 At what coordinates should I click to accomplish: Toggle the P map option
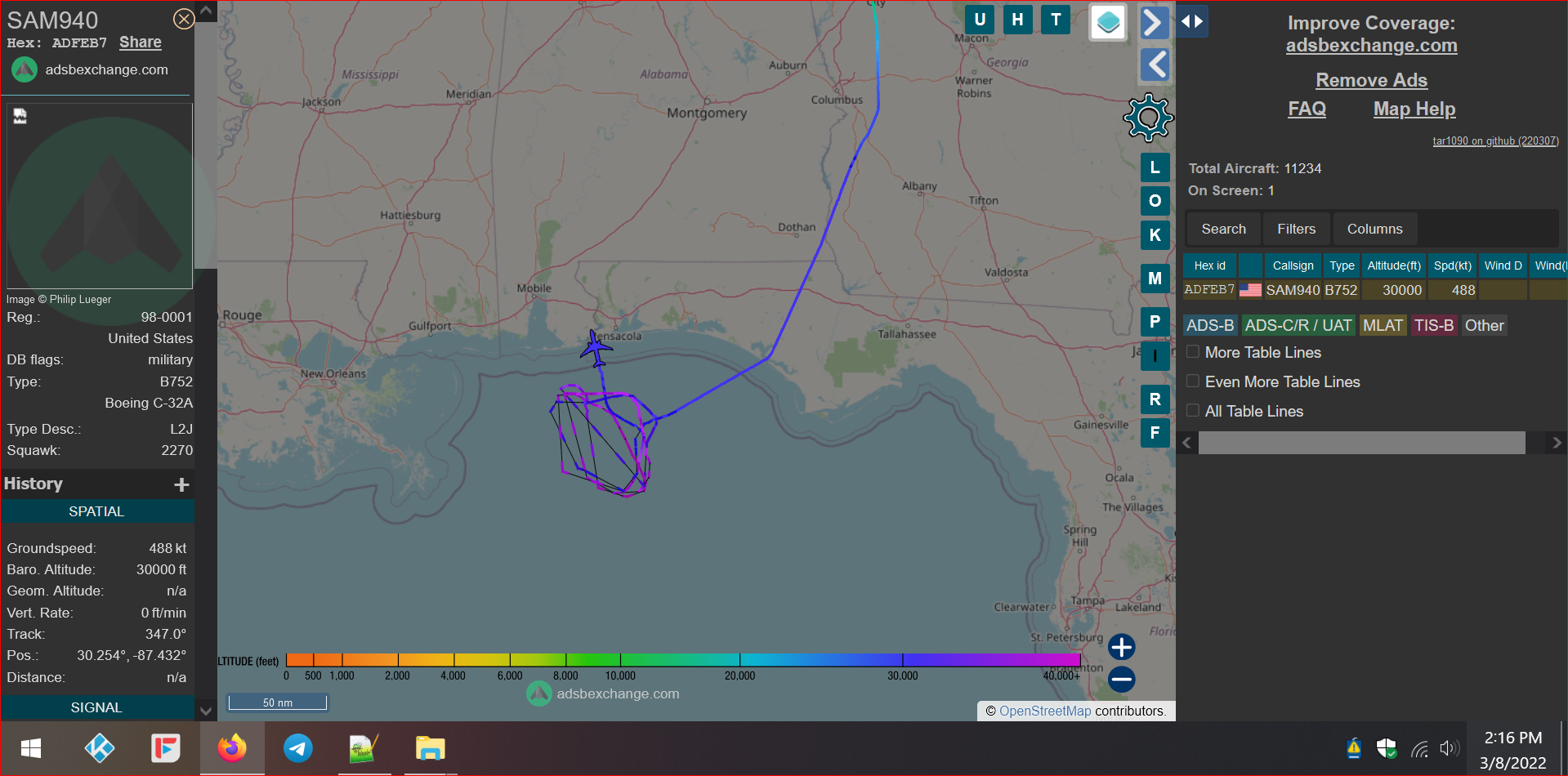(1155, 322)
